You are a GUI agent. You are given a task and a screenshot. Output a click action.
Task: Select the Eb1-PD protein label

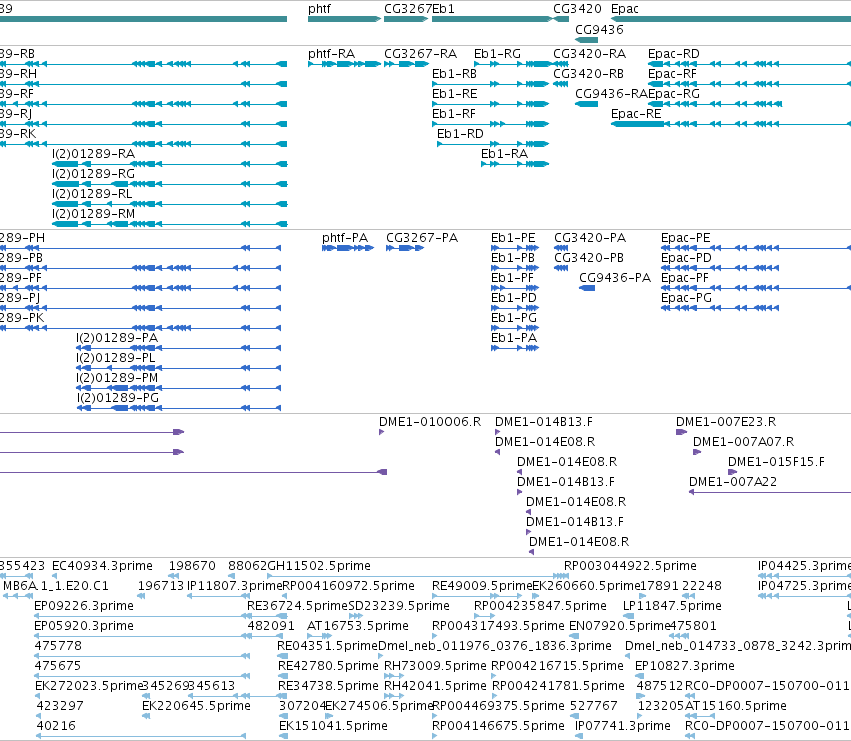tap(513, 299)
